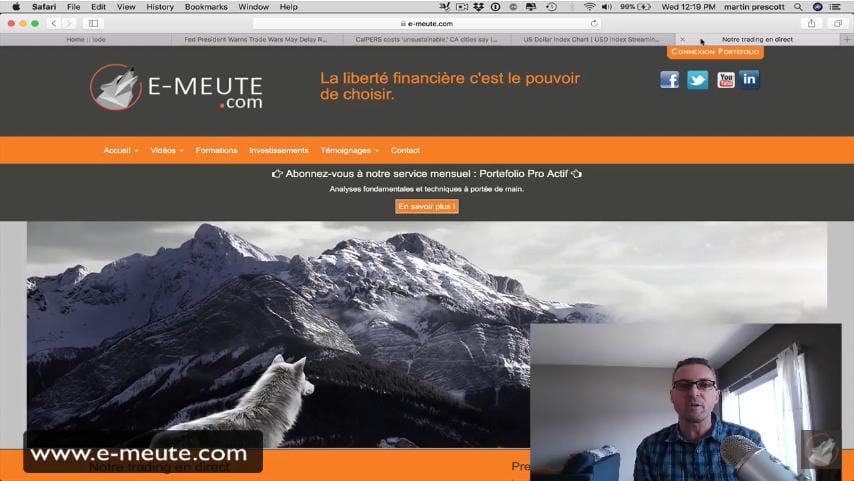Viewport: 854px width, 481px height.
Task: Open Spotlight search in menu bar
Action: click(798, 7)
